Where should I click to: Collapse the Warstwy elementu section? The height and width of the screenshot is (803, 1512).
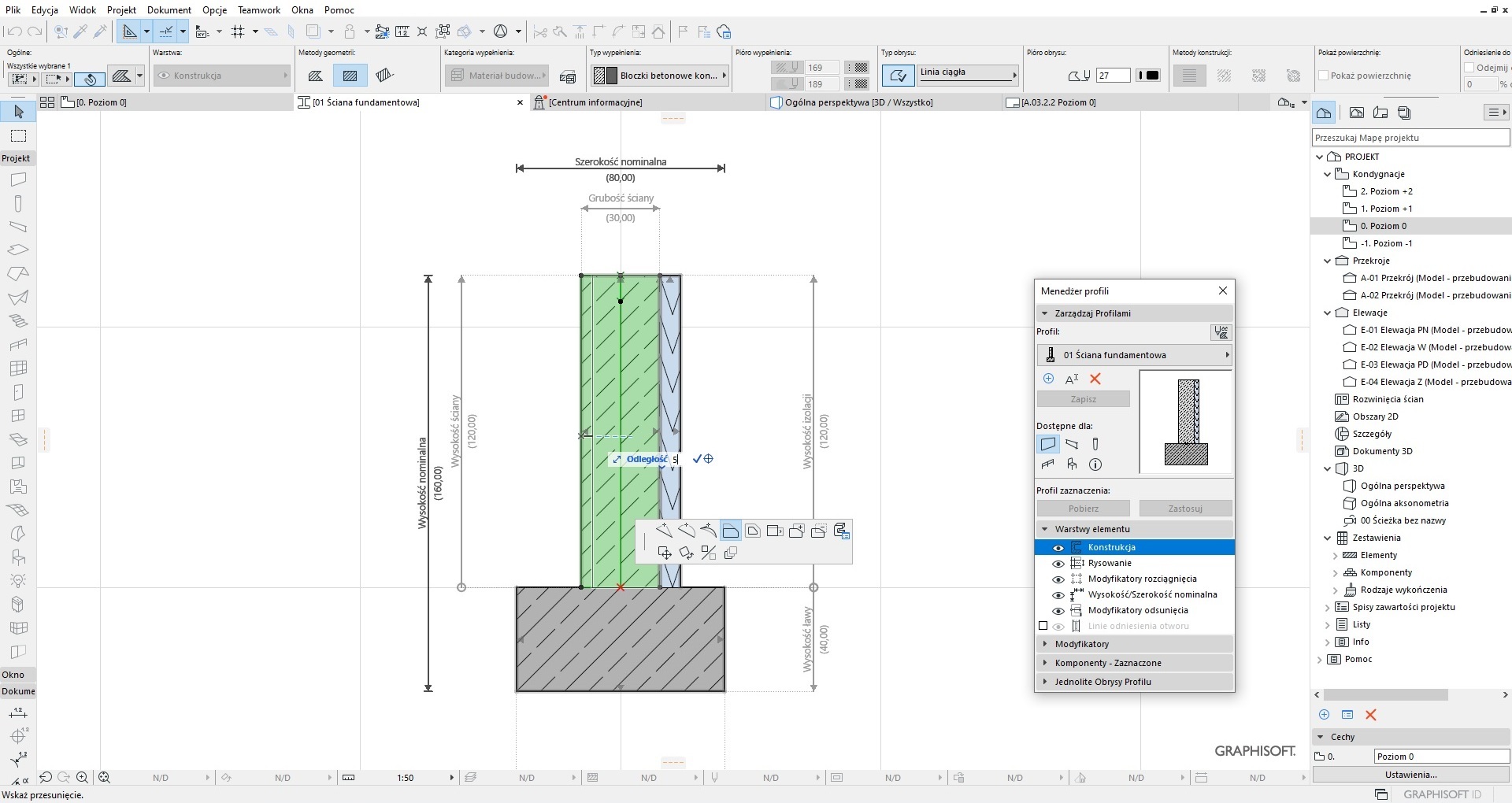1134,529
